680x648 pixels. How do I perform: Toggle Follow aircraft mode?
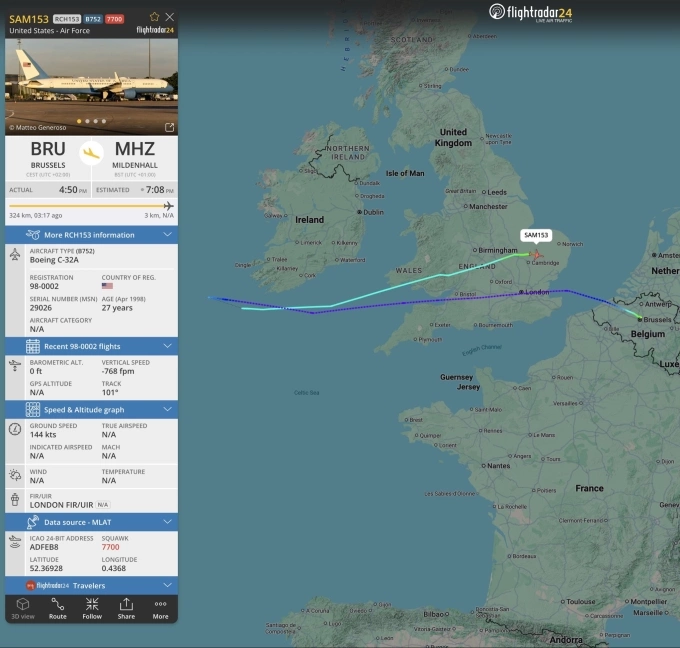pyautogui.click(x=92, y=609)
